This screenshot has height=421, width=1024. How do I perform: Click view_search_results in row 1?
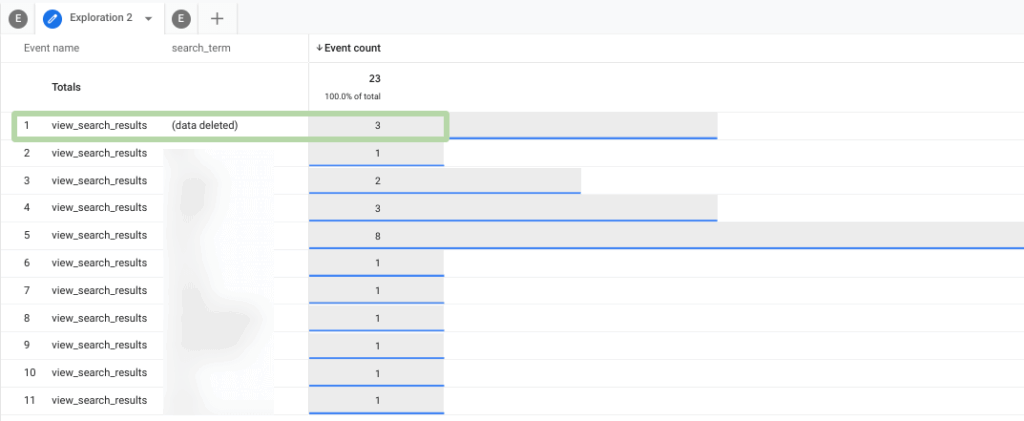99,125
